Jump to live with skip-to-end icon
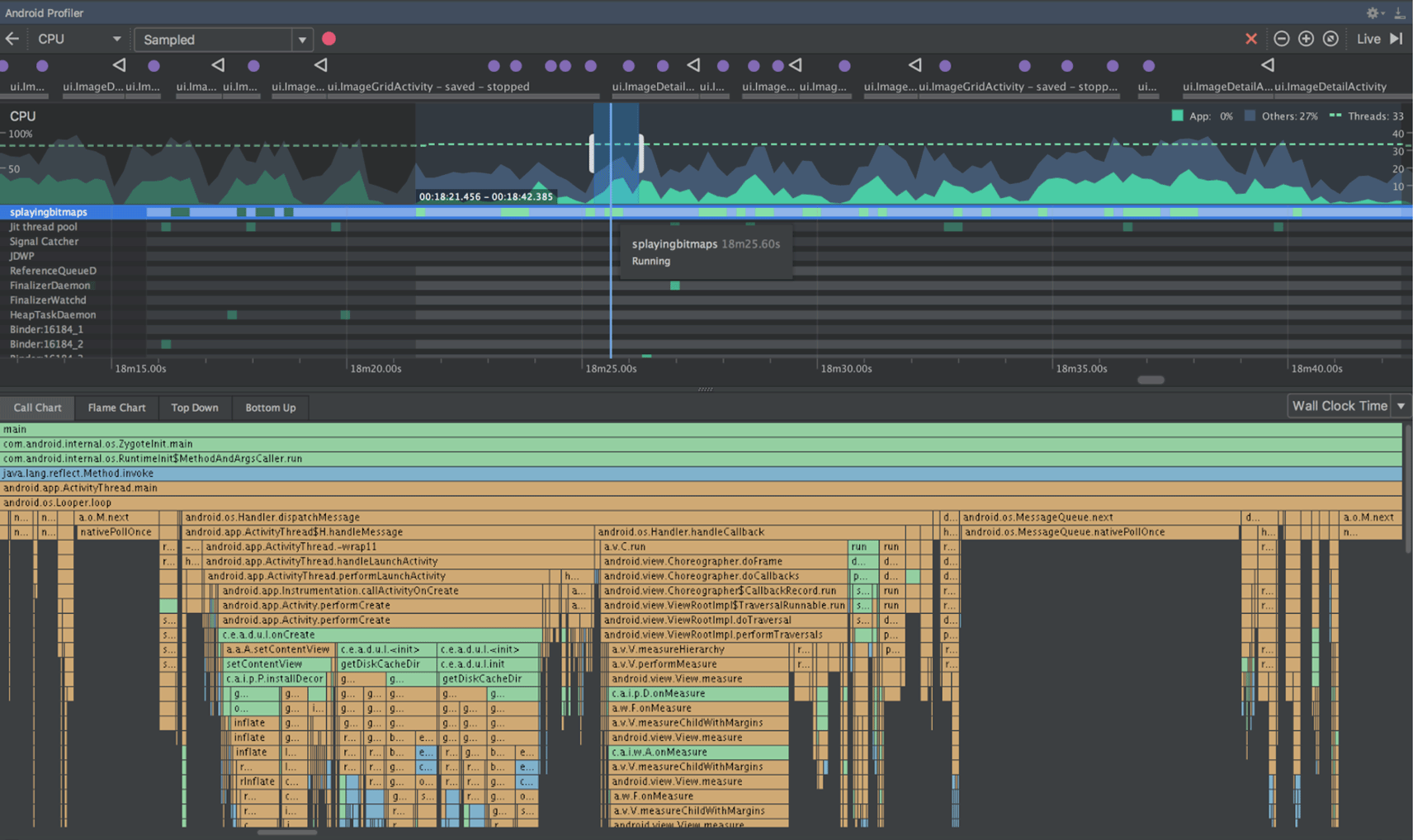1413x840 pixels. pyautogui.click(x=1396, y=39)
